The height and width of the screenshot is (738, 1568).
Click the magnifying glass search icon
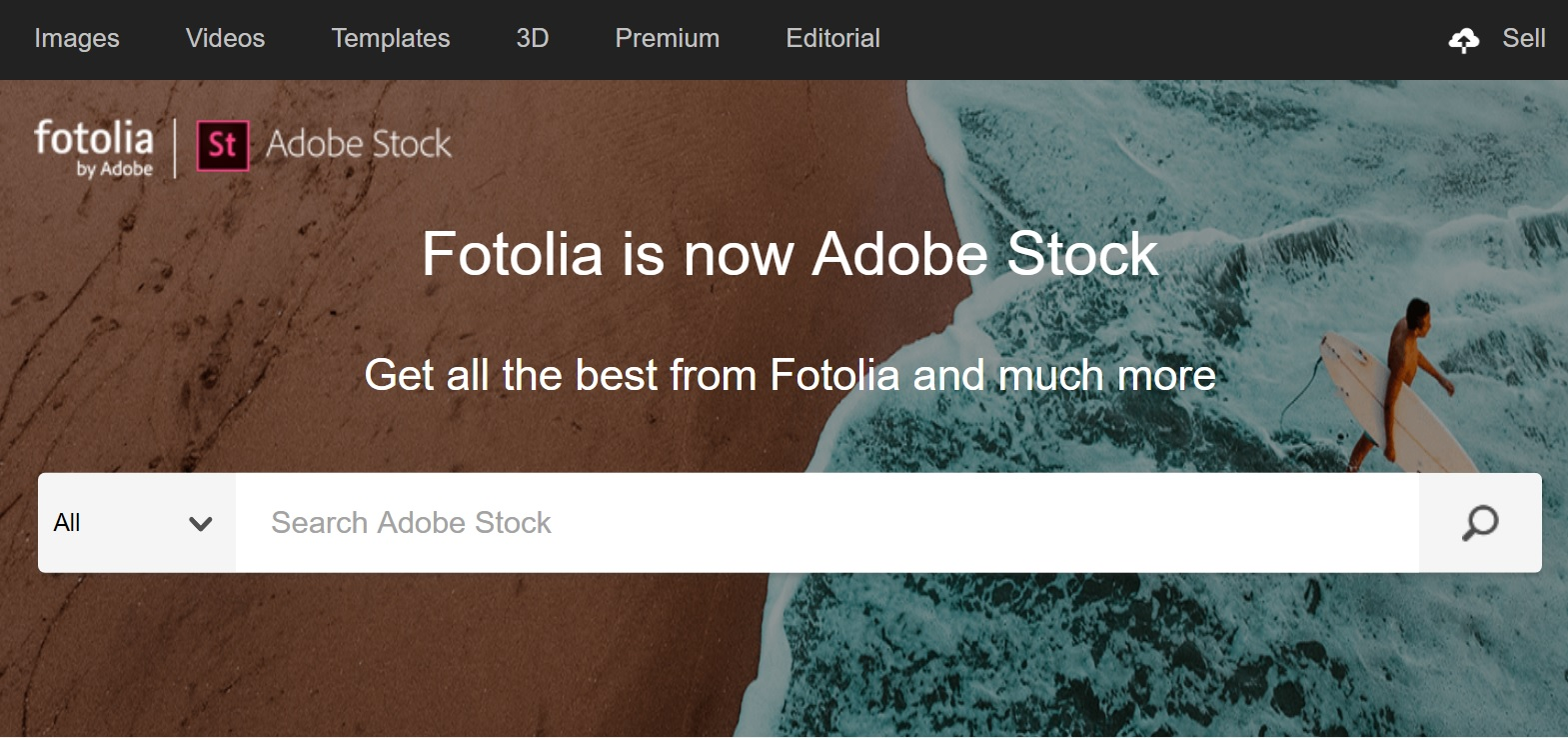click(x=1480, y=523)
